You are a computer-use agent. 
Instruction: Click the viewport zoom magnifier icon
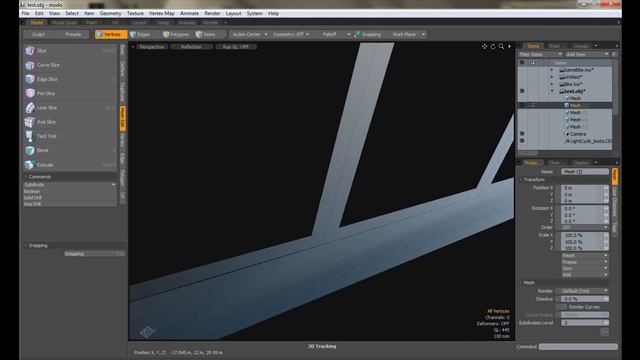[x=501, y=47]
